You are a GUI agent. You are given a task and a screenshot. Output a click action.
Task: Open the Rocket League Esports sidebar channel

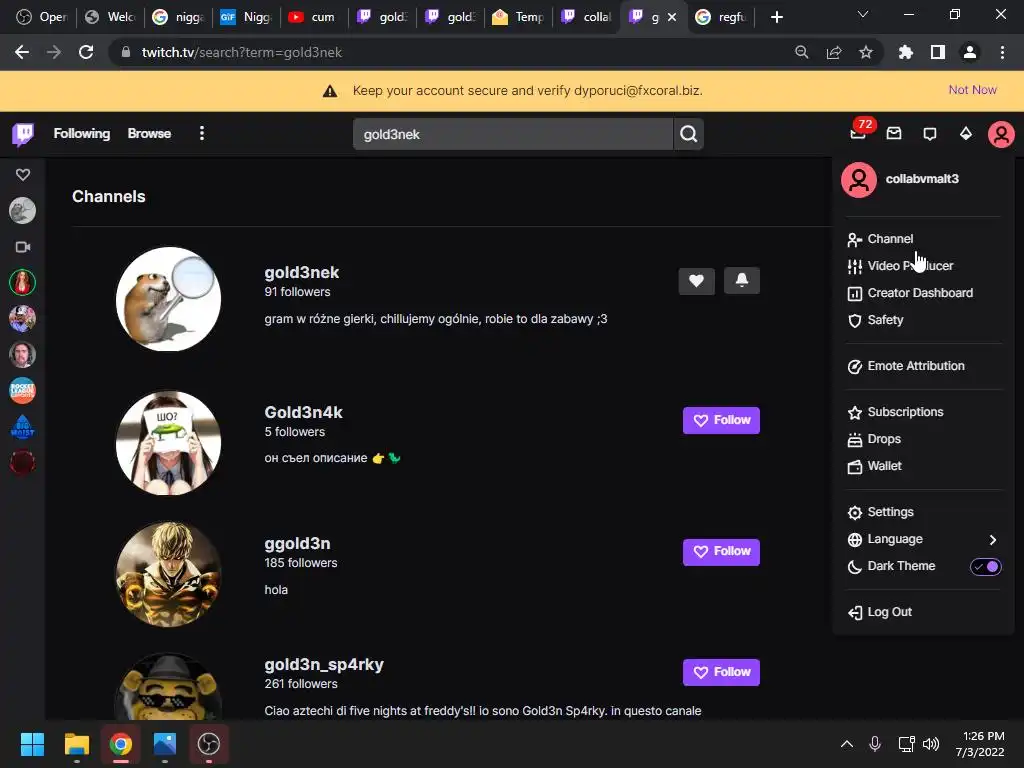(x=23, y=391)
